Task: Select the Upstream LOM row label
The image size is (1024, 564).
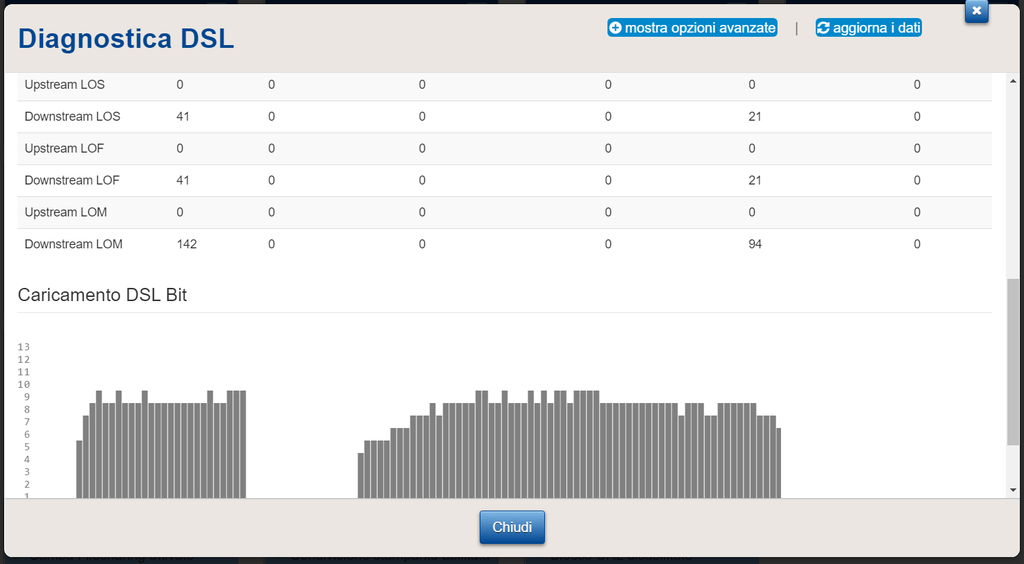Action: point(65,213)
